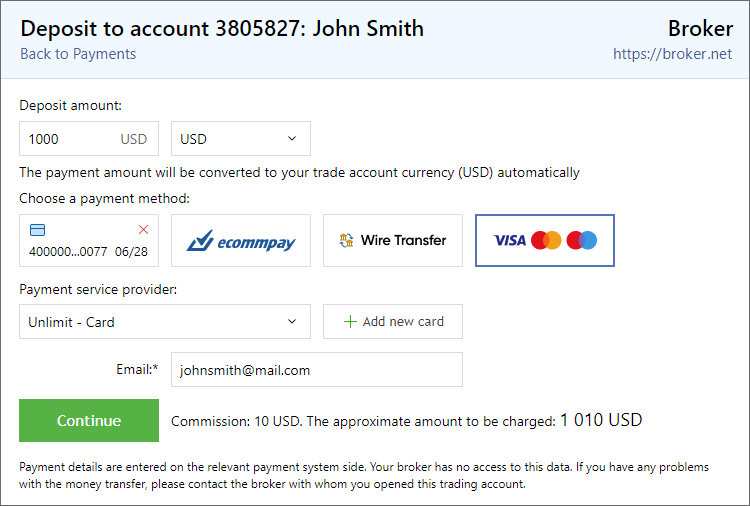Screen dimensions: 750x506
Task: Click the Email input field
Action: (316, 370)
